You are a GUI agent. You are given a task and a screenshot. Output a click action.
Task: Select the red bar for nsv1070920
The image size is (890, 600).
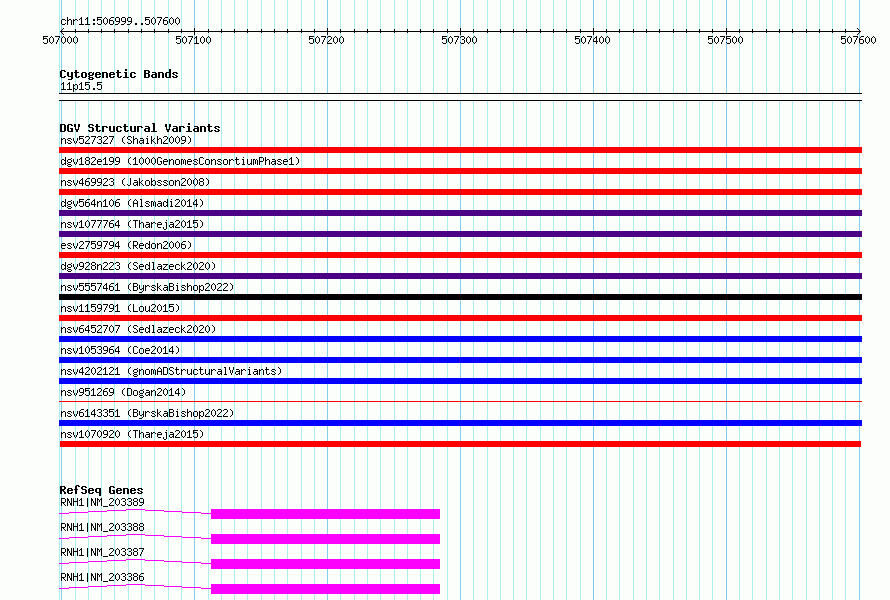(460, 444)
